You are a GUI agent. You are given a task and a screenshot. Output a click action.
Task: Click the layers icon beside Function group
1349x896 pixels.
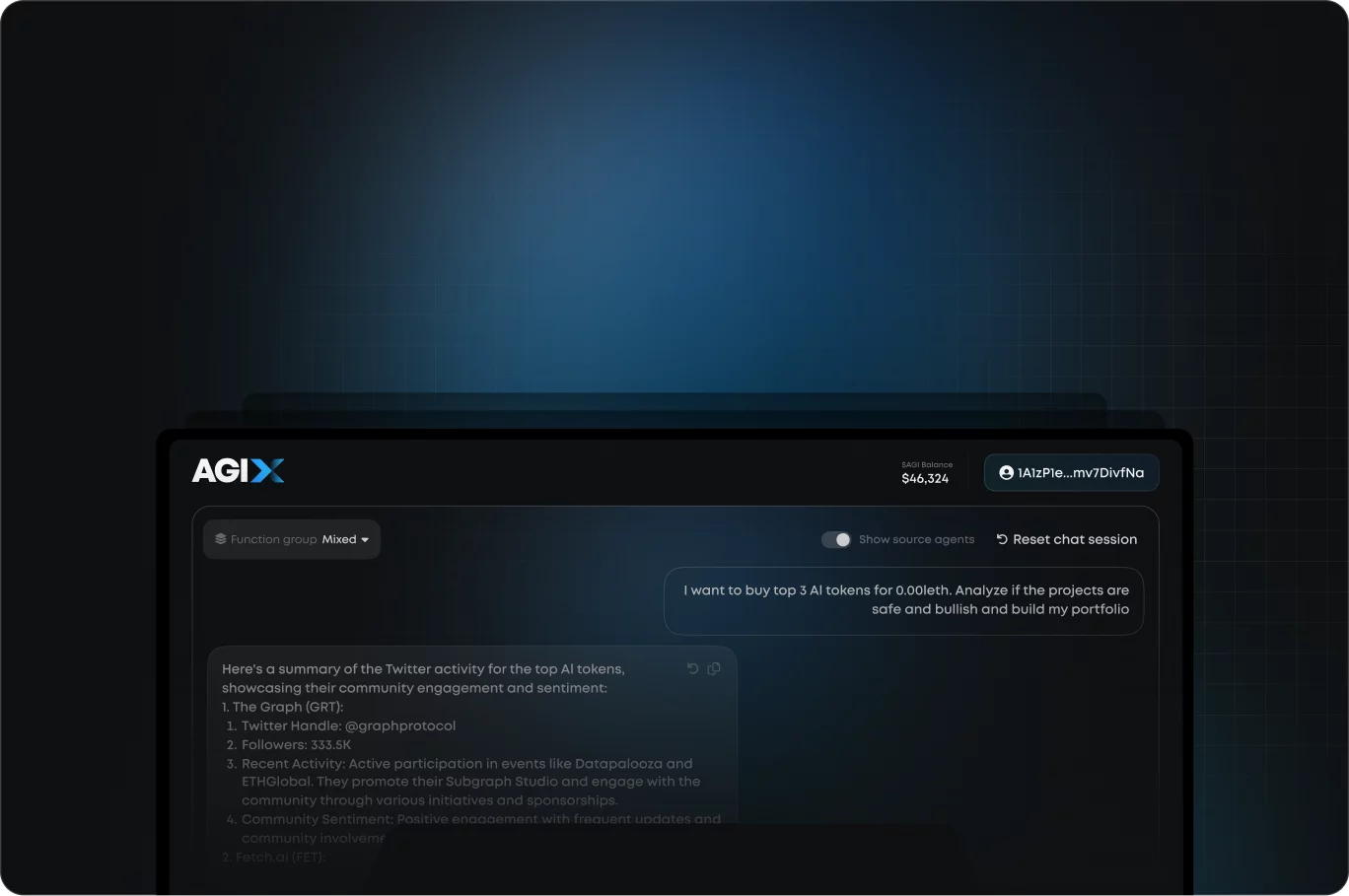pyautogui.click(x=221, y=539)
